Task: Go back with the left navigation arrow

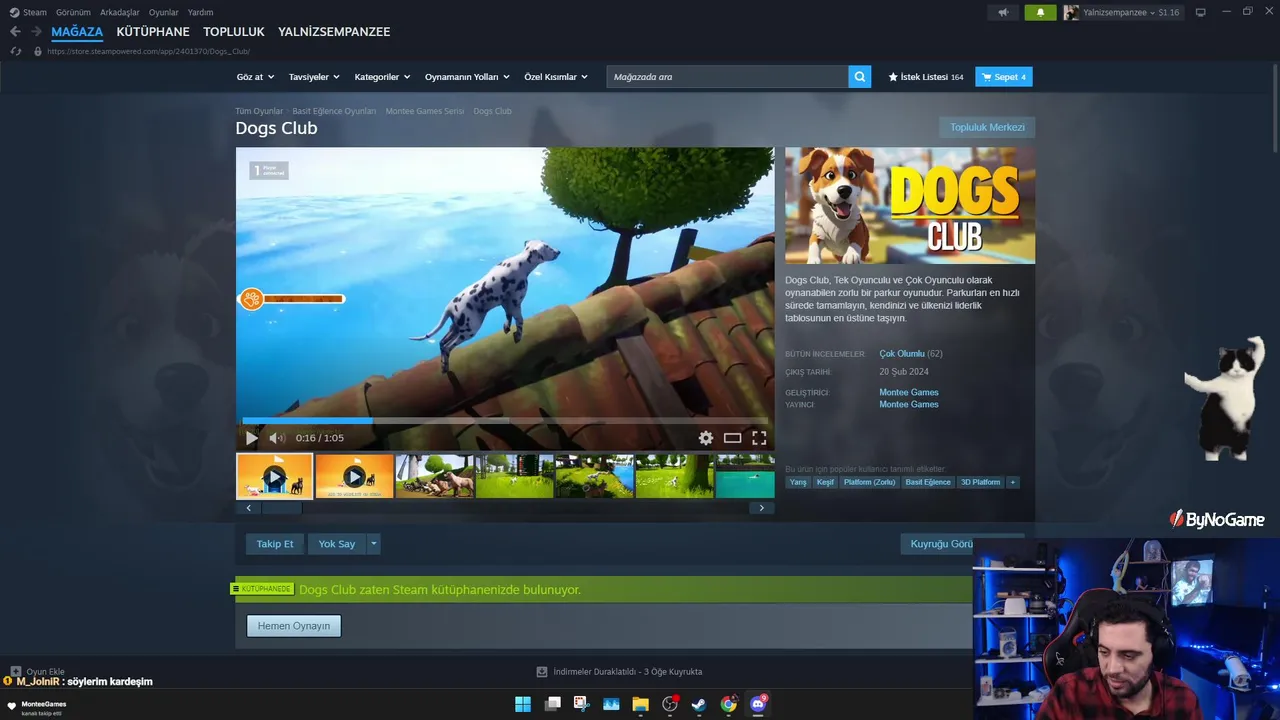Action: click(x=15, y=32)
